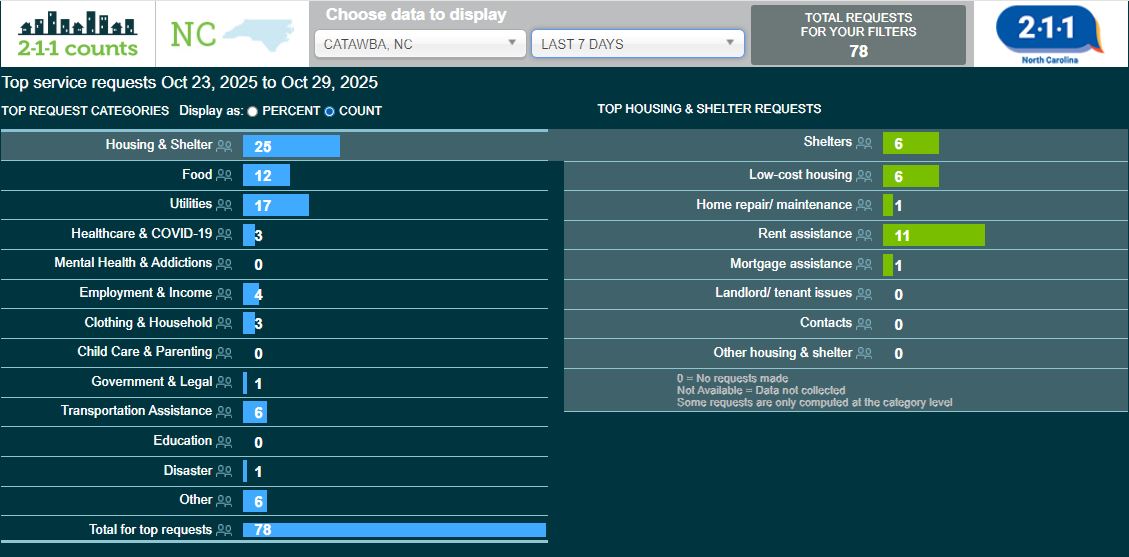Click the green Rent assistance bar
The image size is (1129, 557).
click(933, 235)
